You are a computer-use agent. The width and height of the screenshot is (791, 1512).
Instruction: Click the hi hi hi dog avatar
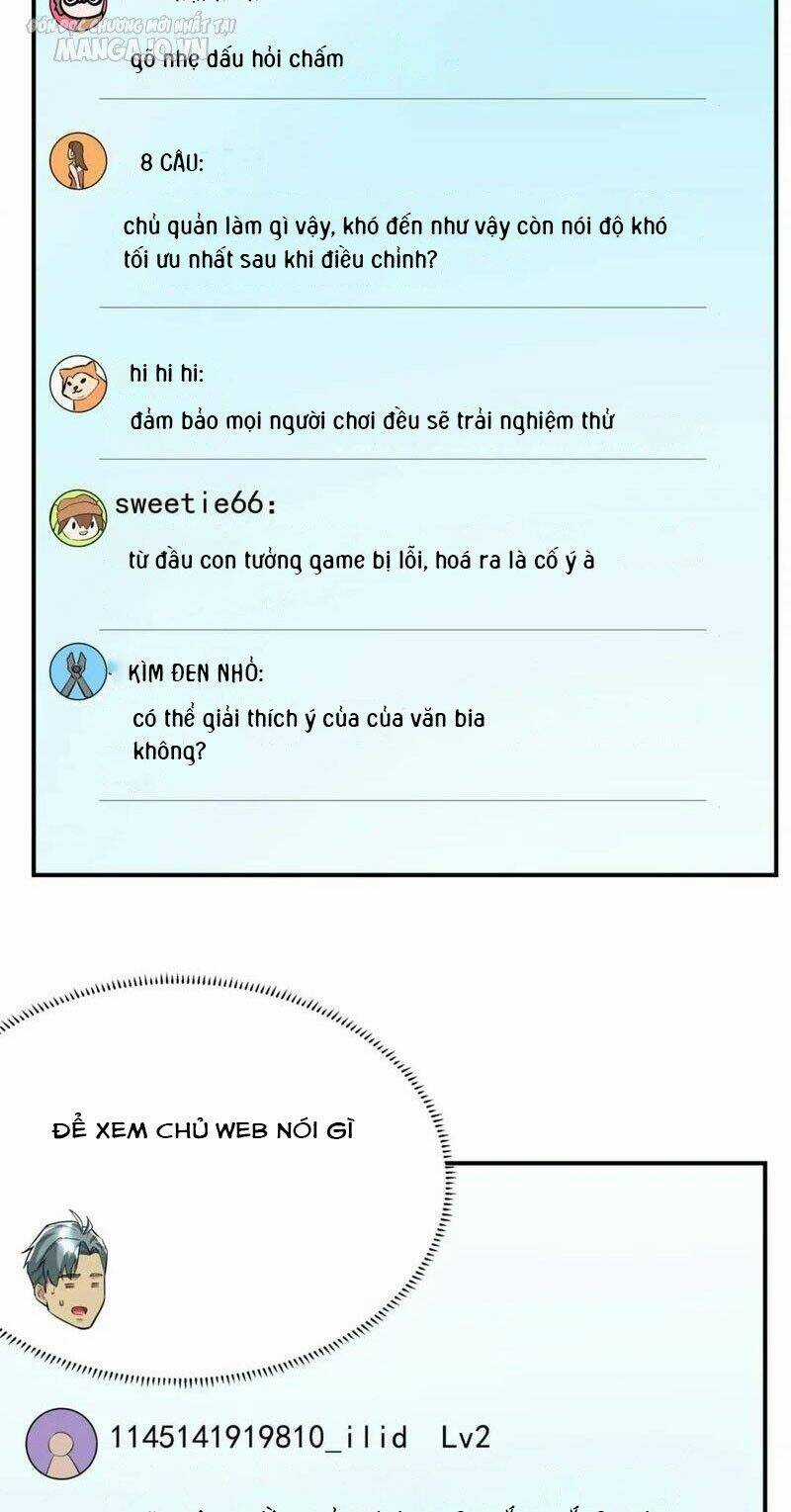[78, 383]
